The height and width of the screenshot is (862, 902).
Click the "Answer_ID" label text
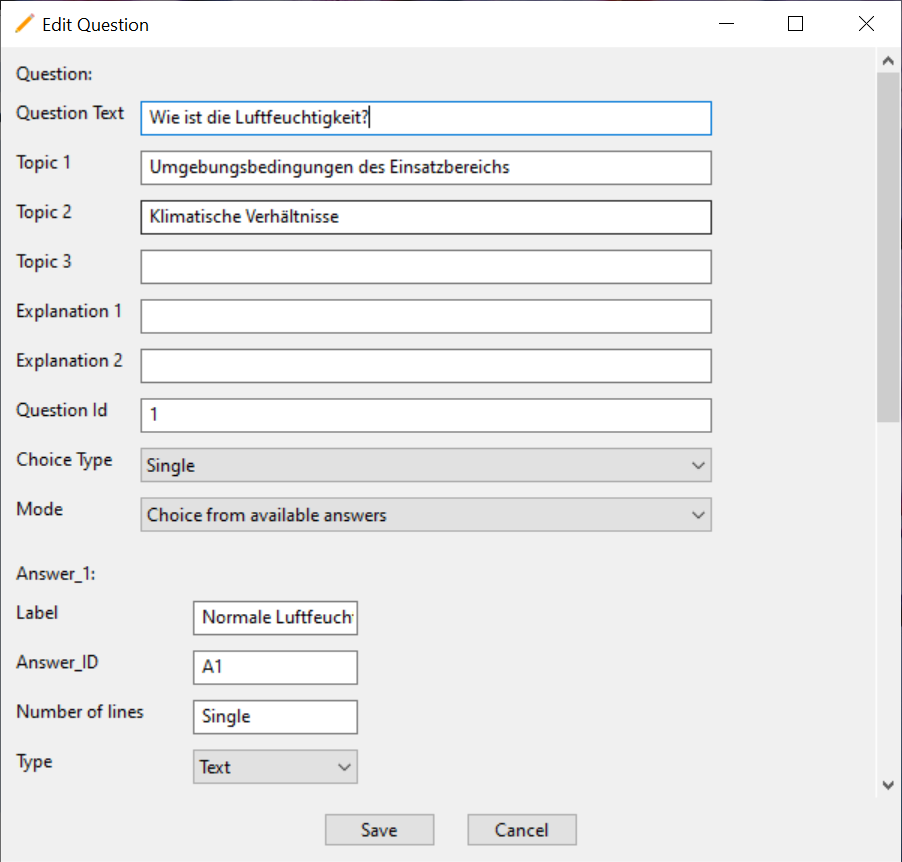(58, 662)
